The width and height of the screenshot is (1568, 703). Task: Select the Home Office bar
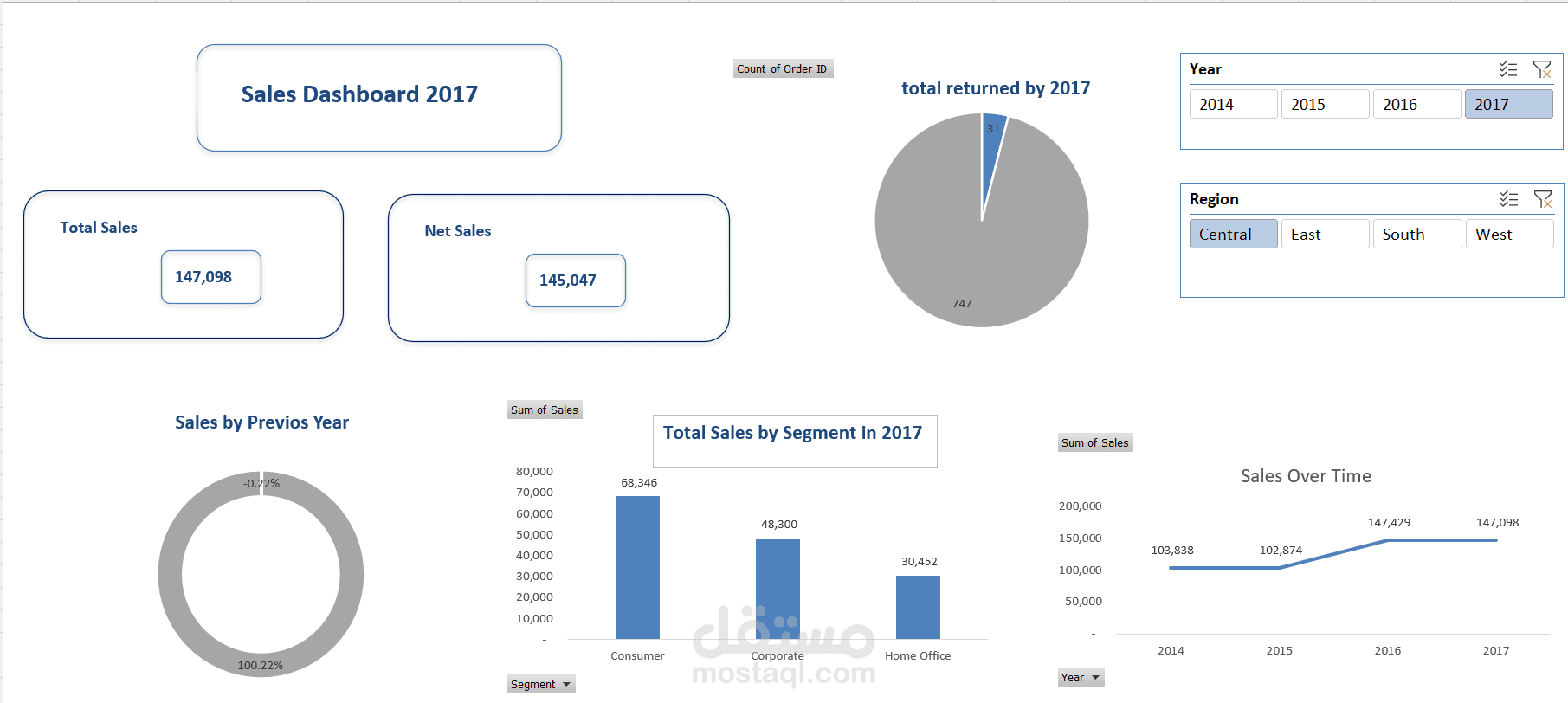pyautogui.click(x=918, y=607)
